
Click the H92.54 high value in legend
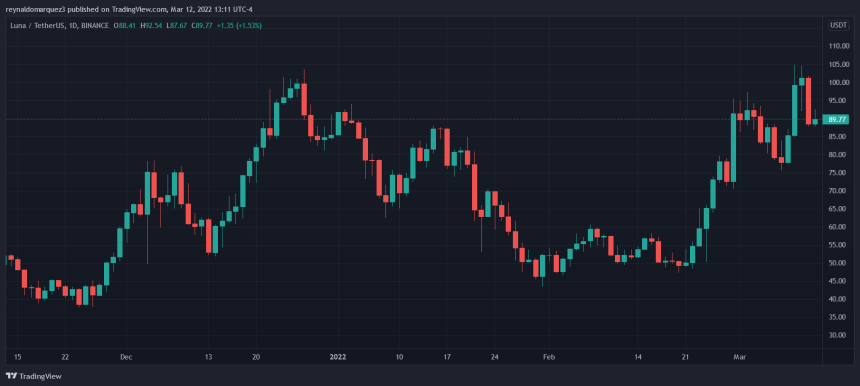(x=151, y=25)
